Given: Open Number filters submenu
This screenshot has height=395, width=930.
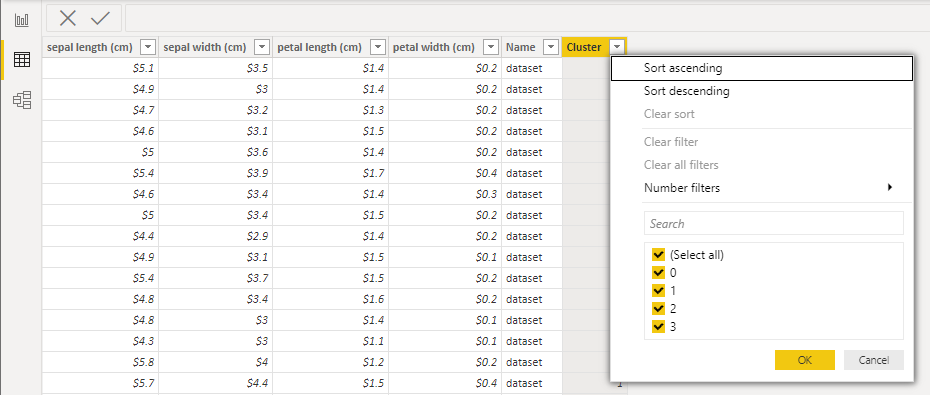Looking at the screenshot, I should tap(762, 188).
